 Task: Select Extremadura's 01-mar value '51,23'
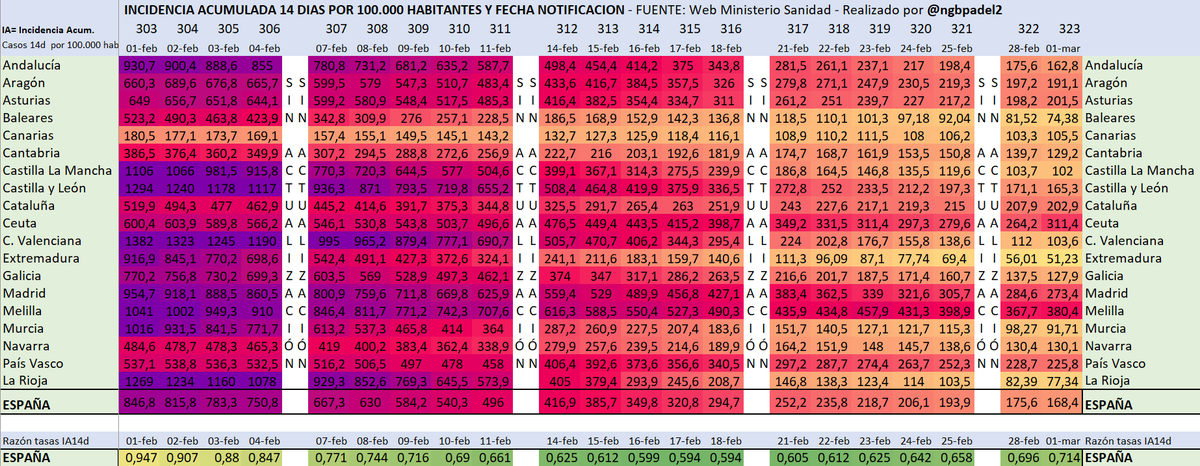coord(1061,258)
